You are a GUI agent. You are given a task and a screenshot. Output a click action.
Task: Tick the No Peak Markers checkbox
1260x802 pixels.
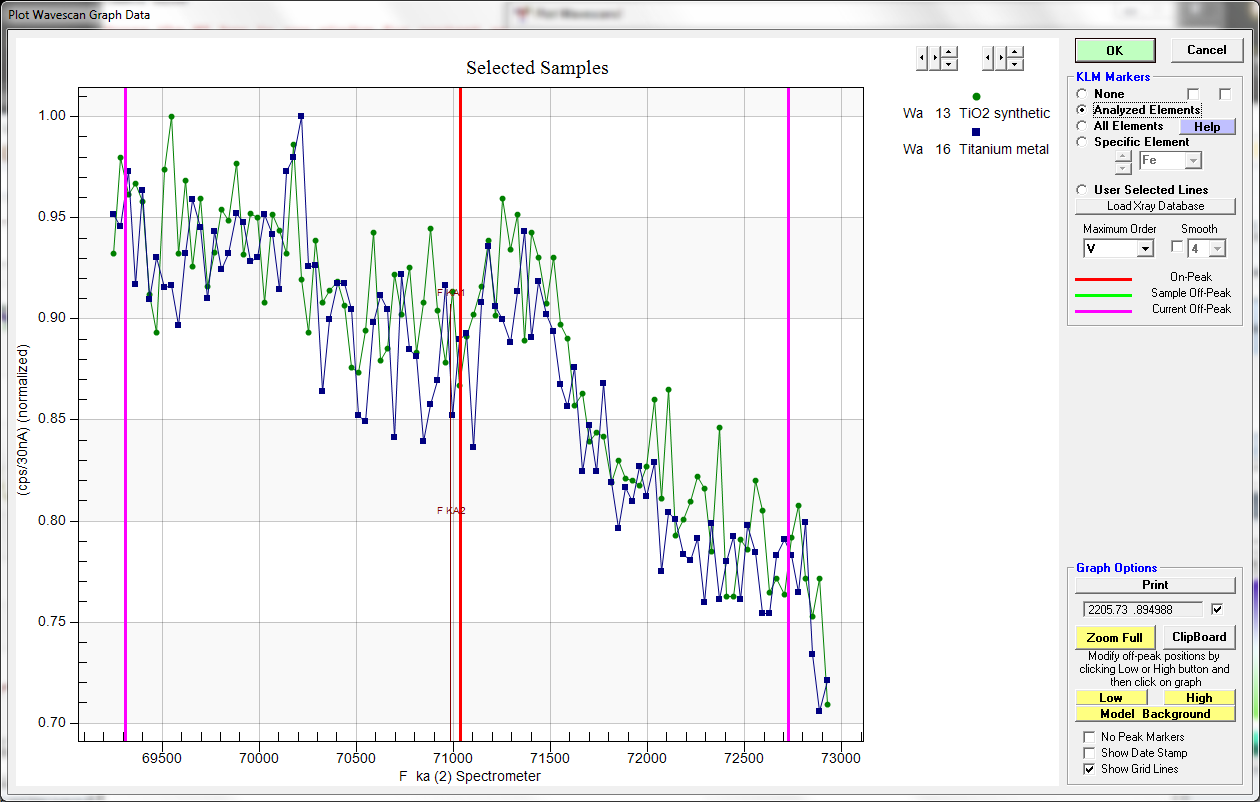[1090, 737]
